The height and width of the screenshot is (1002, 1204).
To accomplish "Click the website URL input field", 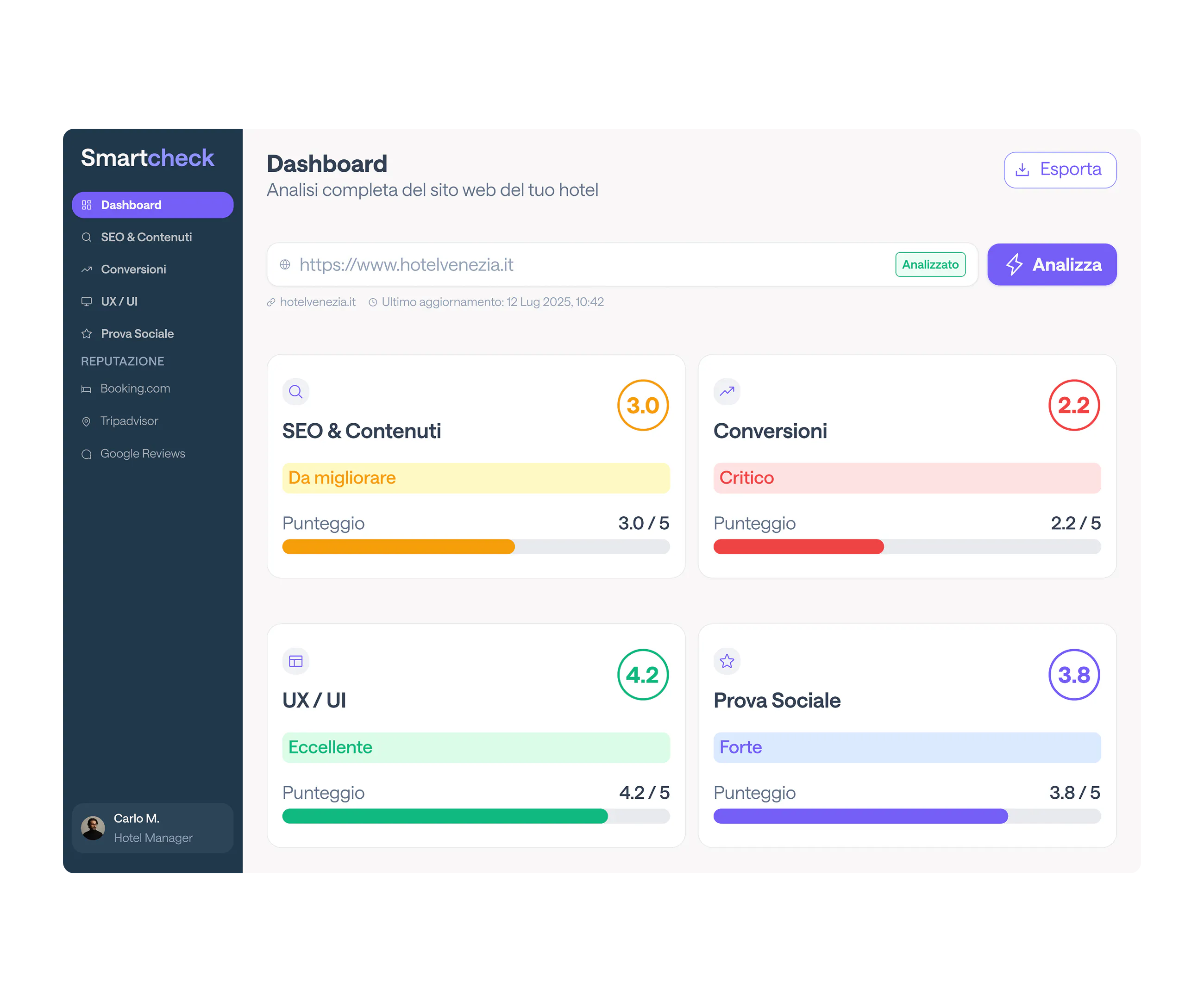I will [x=622, y=264].
